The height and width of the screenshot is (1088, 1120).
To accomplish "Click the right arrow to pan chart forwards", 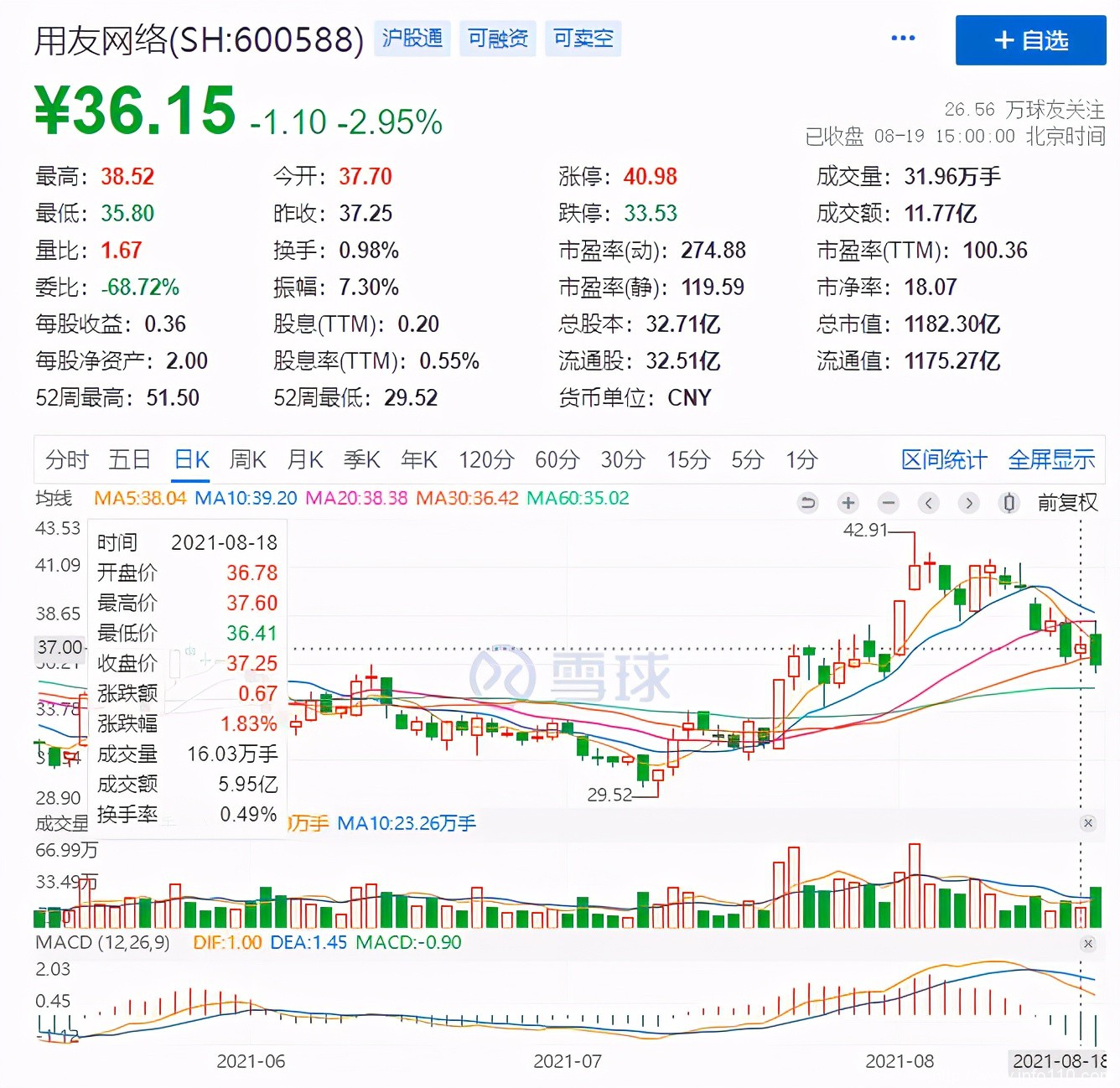I will (968, 503).
